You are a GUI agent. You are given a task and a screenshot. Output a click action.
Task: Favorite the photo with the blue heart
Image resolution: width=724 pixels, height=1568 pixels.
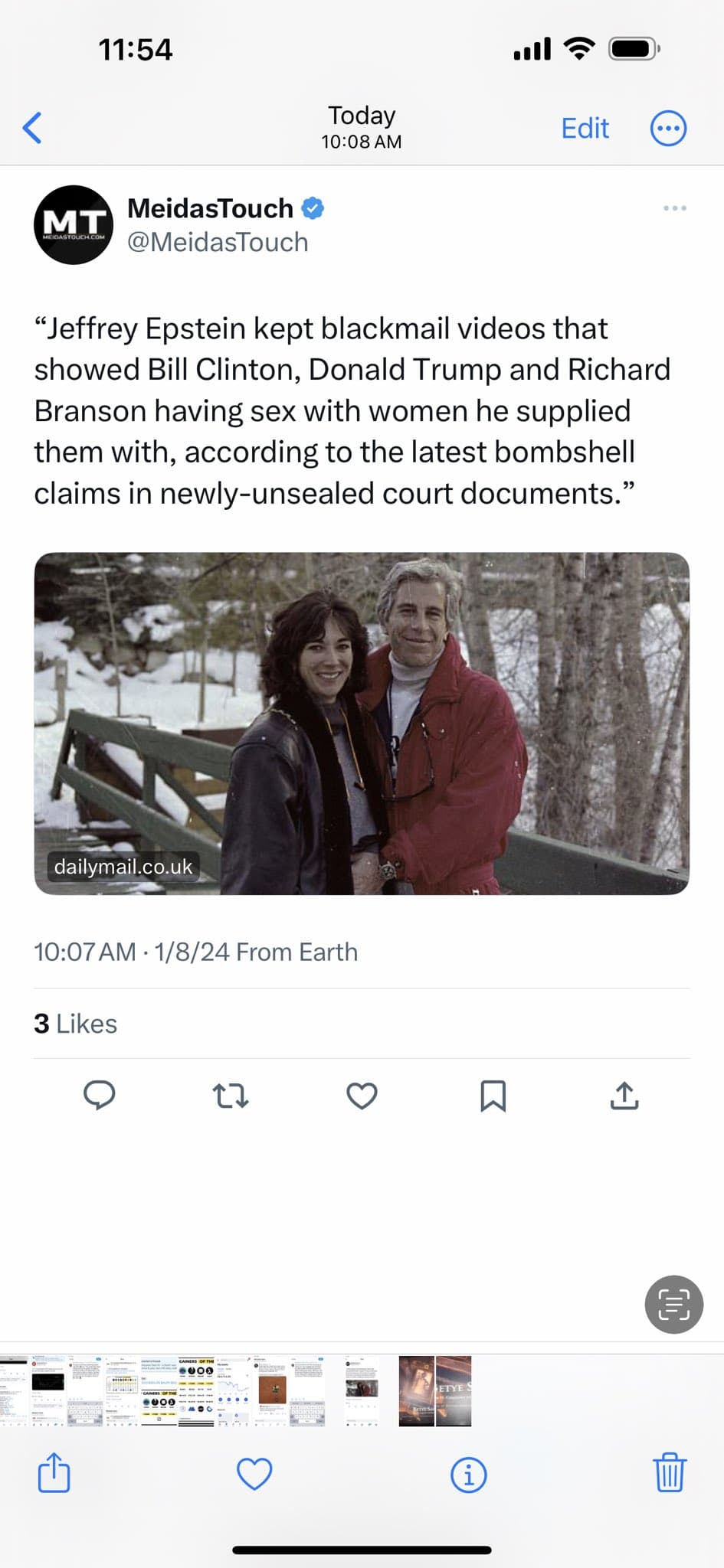(x=254, y=1474)
